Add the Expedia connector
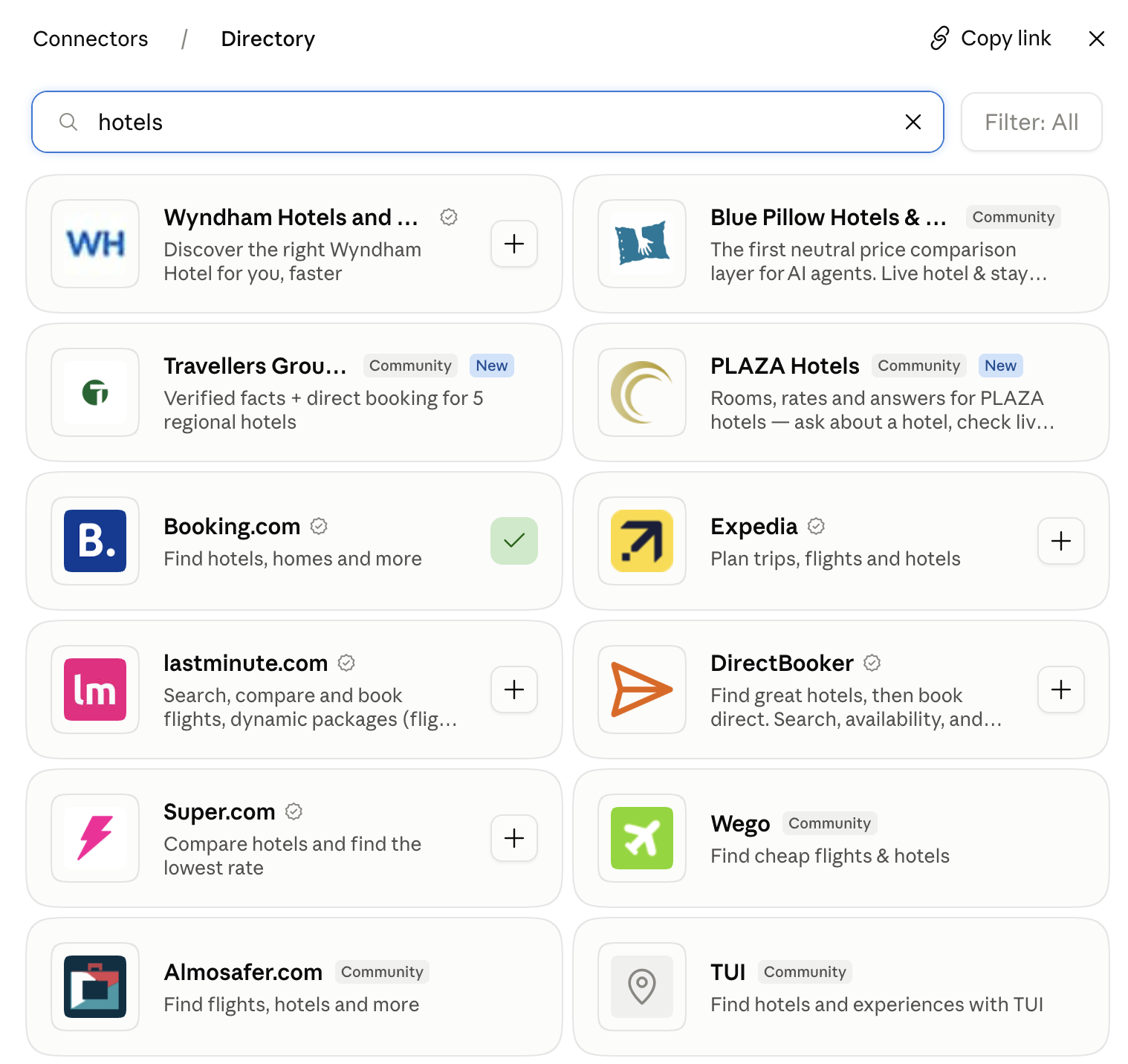 pos(1061,541)
